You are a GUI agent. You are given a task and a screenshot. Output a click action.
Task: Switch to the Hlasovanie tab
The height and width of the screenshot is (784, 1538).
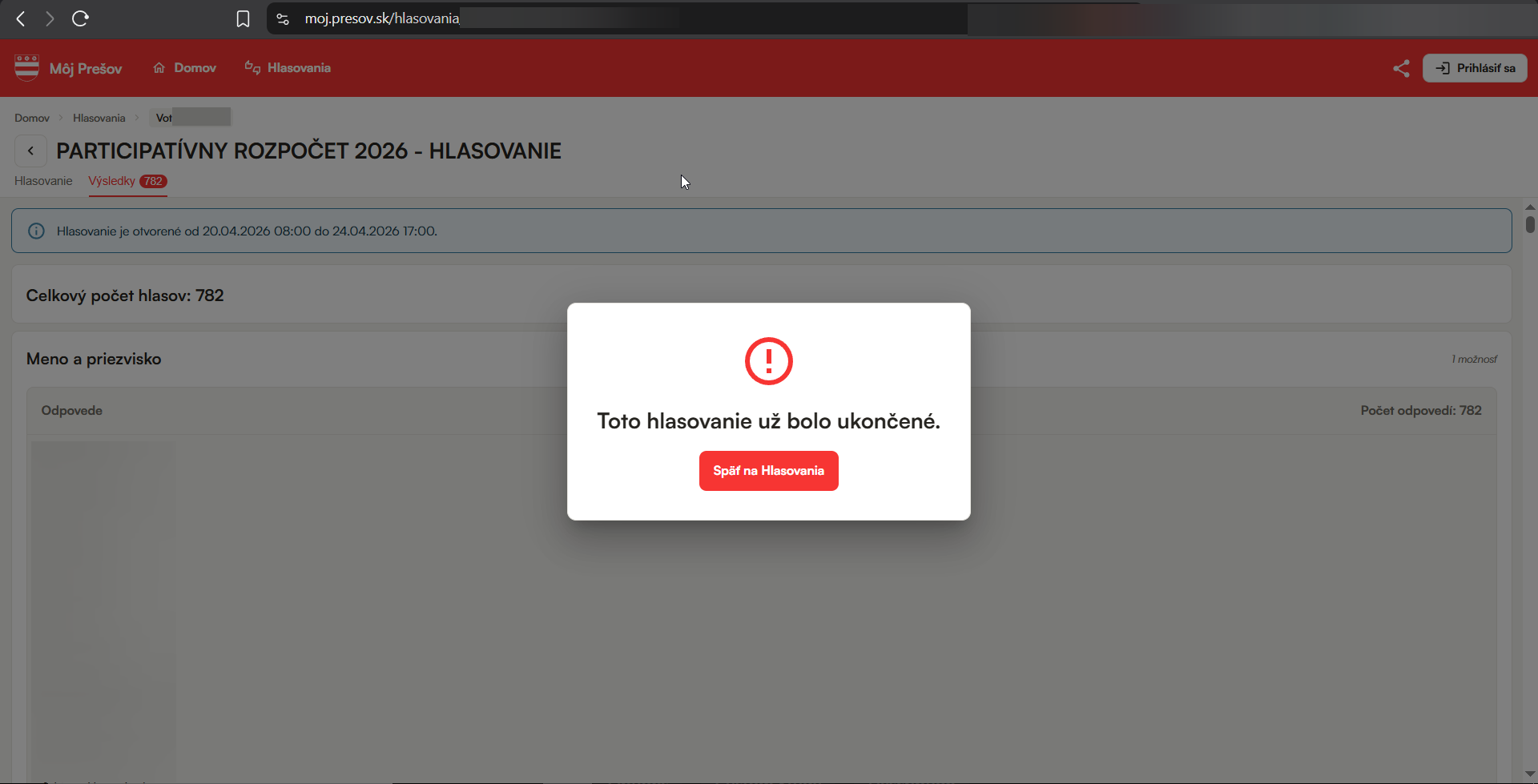[x=43, y=181]
